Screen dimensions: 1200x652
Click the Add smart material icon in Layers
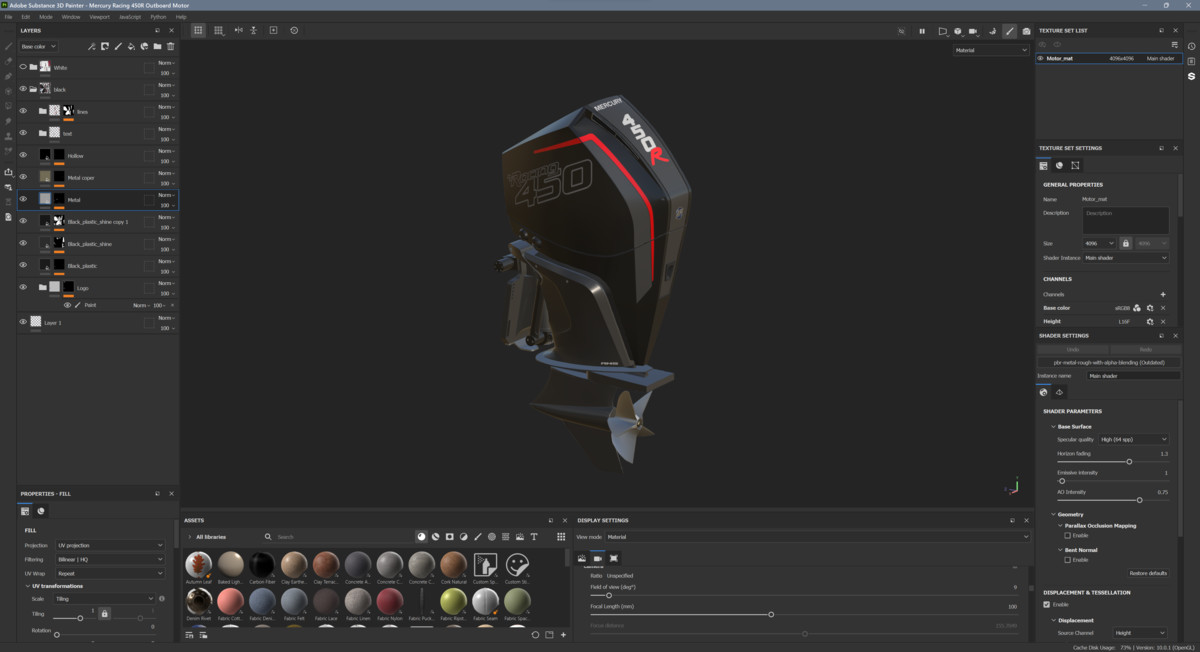pos(144,46)
